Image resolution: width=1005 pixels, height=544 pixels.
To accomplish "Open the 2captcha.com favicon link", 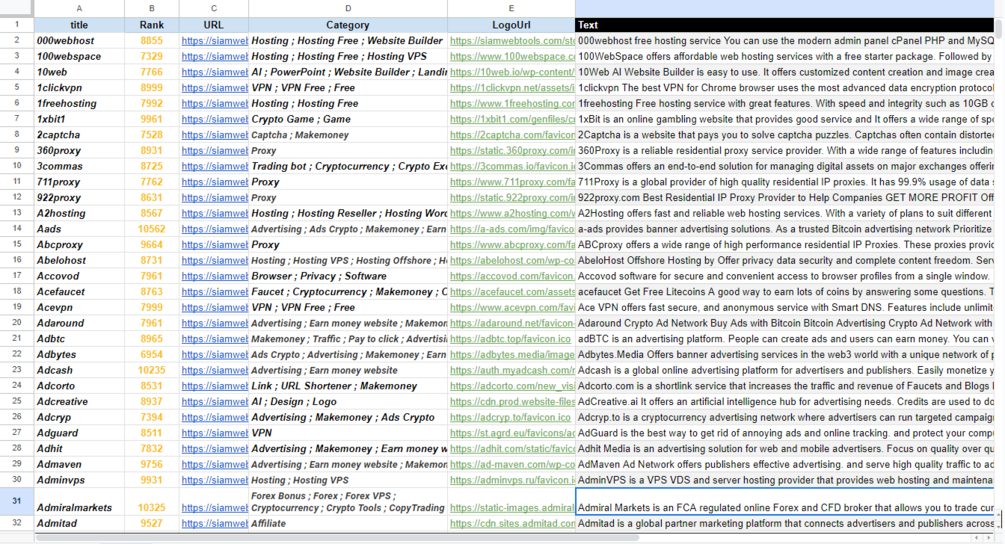I will click(512, 135).
